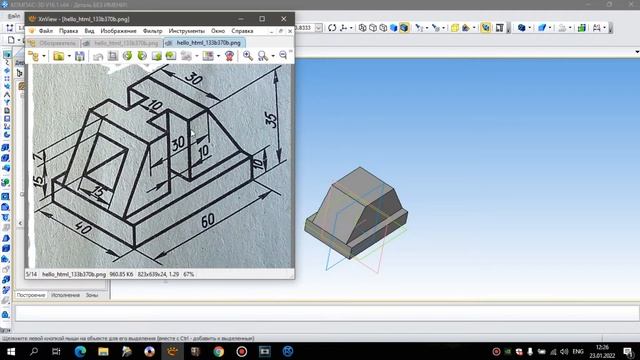Image resolution: width=640 pixels, height=360 pixels.
Task: Click the KOMPAS-3D blue icon on taskbar
Action: pos(288,351)
